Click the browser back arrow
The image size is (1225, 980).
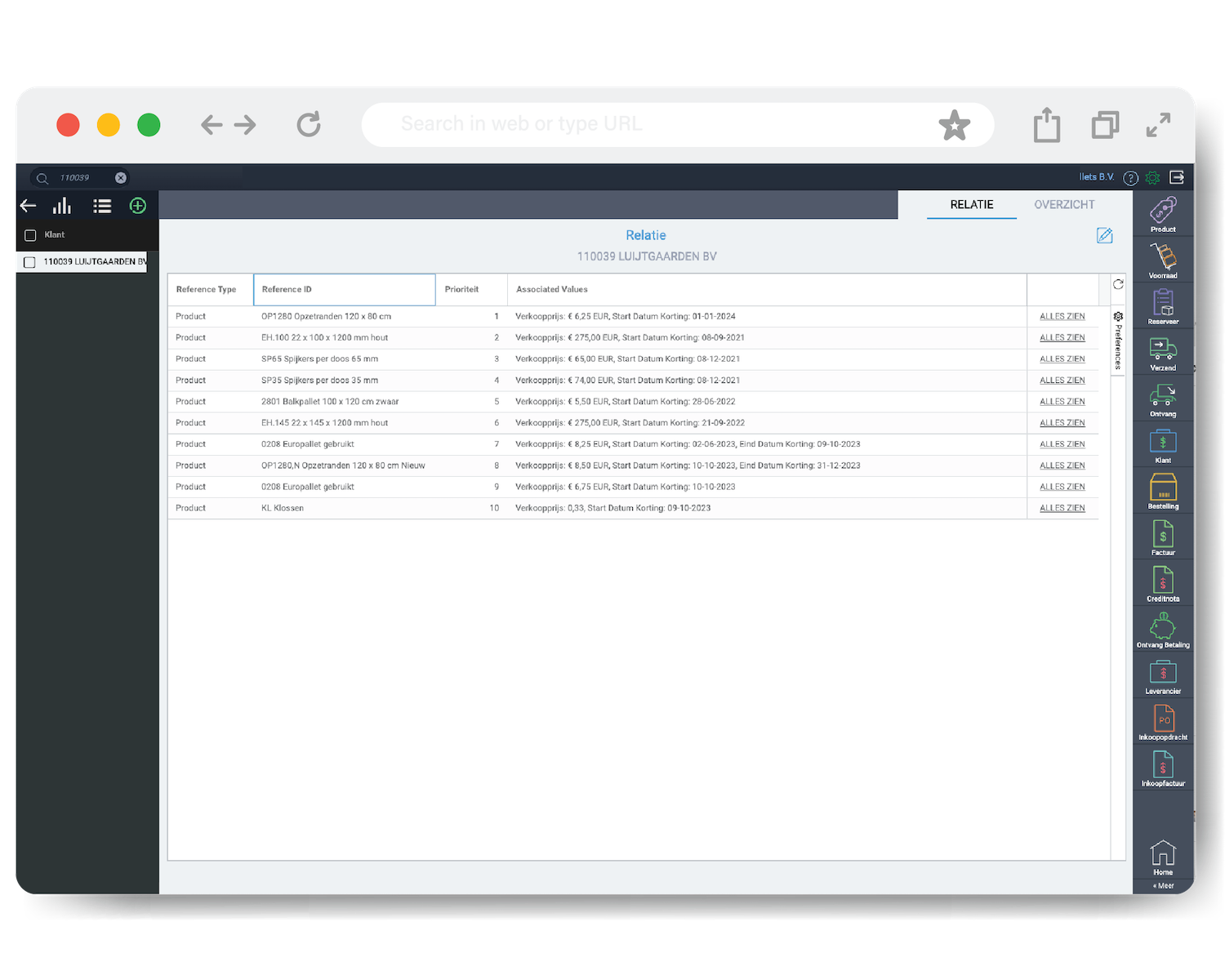coord(212,125)
